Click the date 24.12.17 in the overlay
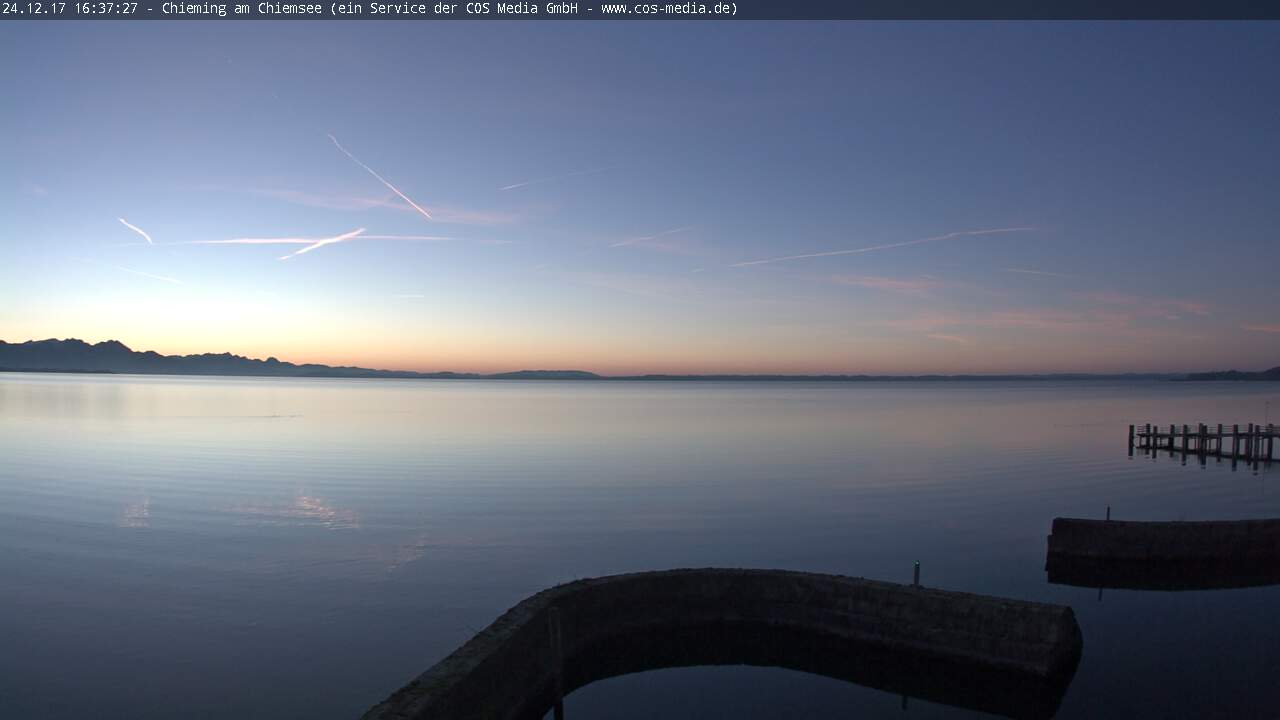The image size is (1280, 720). [34, 9]
